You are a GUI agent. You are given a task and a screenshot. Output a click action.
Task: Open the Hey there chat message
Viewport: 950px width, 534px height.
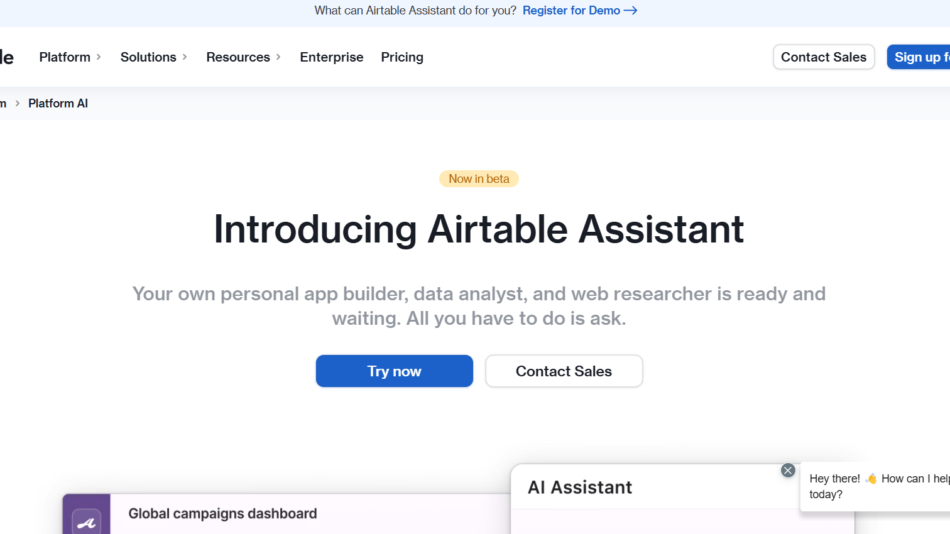[x=875, y=486]
